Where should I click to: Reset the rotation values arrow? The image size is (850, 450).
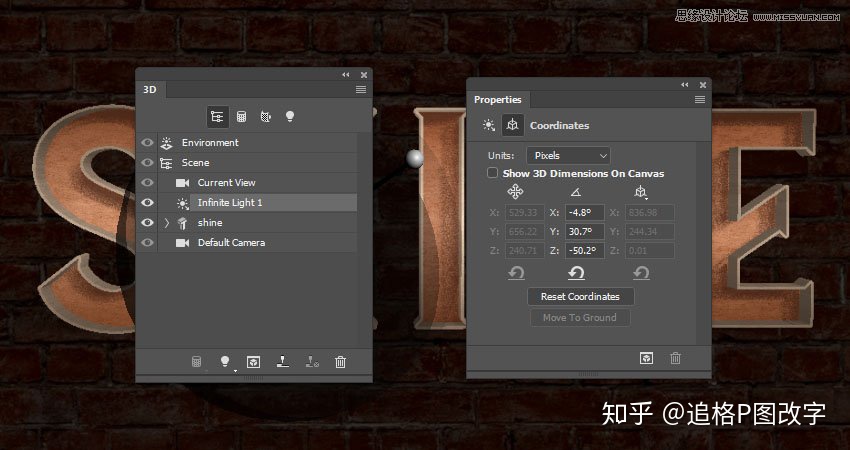coord(576,273)
